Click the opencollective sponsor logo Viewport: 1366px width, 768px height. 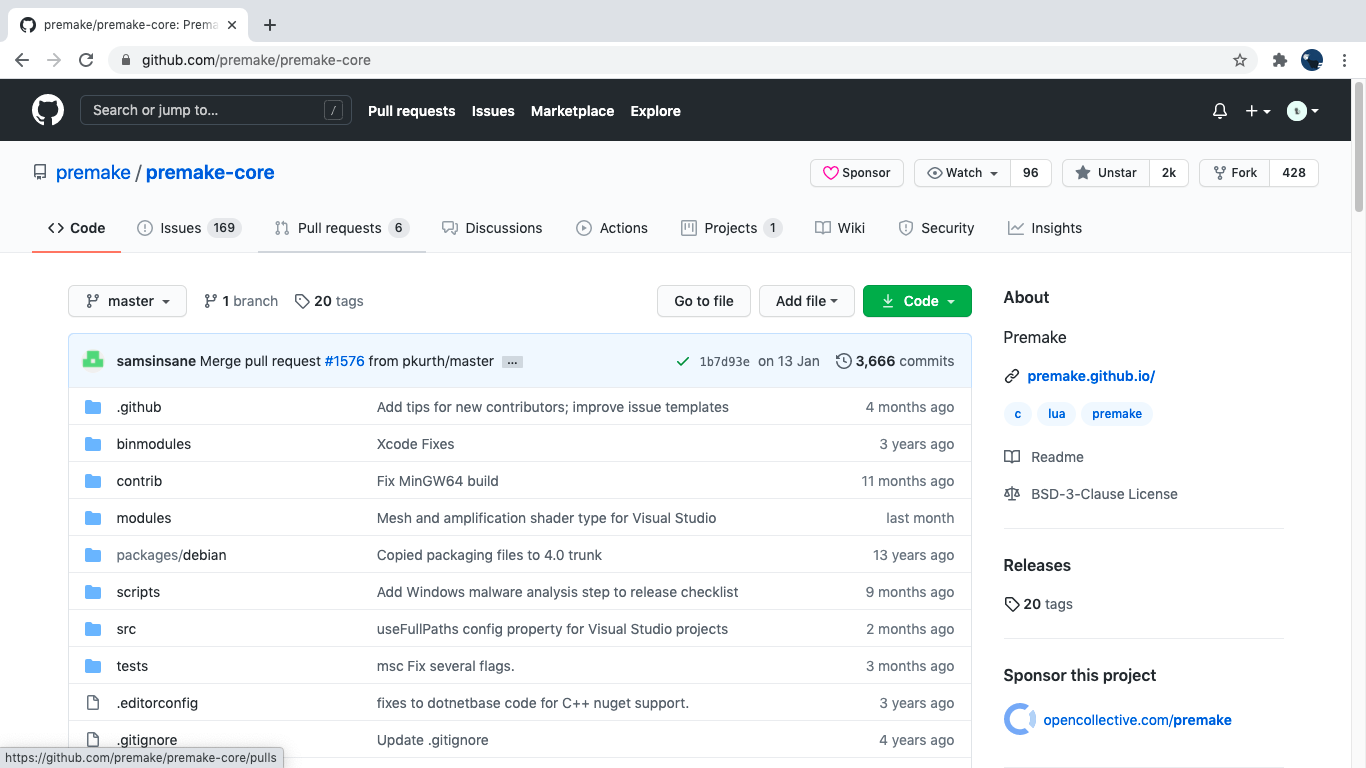1020,719
